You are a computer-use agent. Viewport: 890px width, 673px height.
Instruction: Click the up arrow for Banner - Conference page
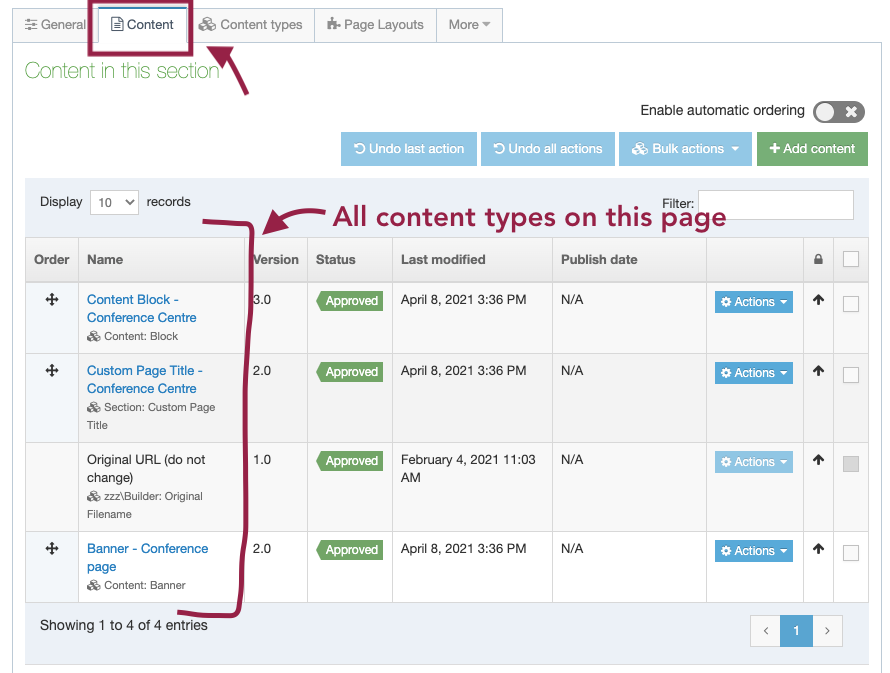click(817, 551)
